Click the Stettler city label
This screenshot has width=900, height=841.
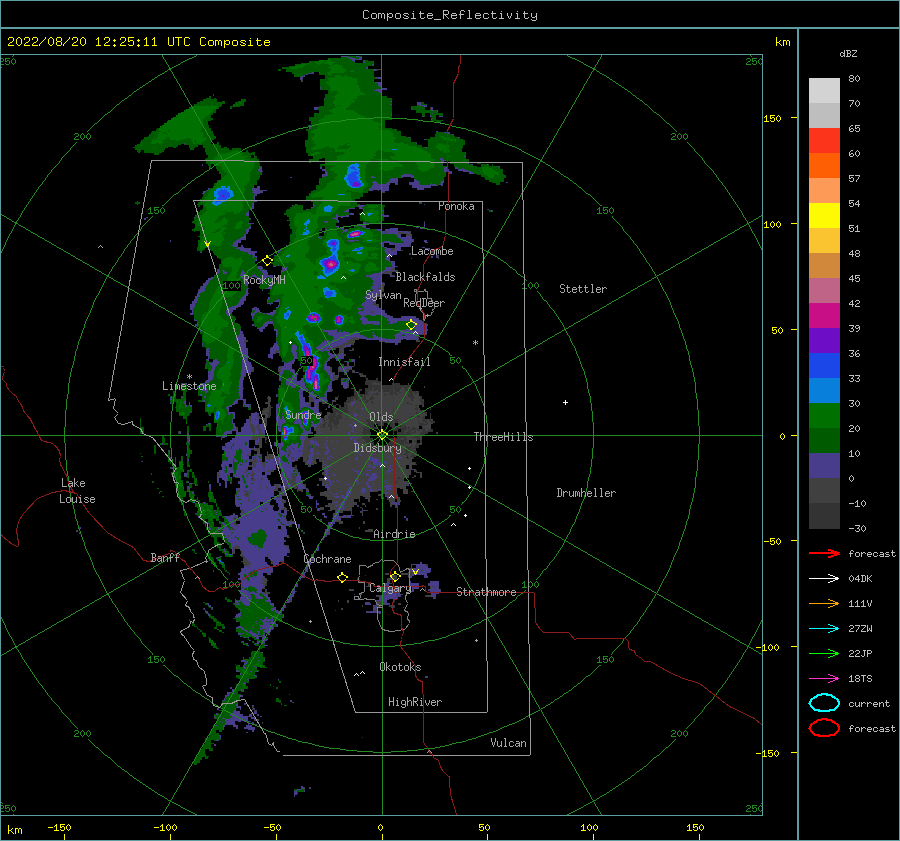(x=583, y=289)
